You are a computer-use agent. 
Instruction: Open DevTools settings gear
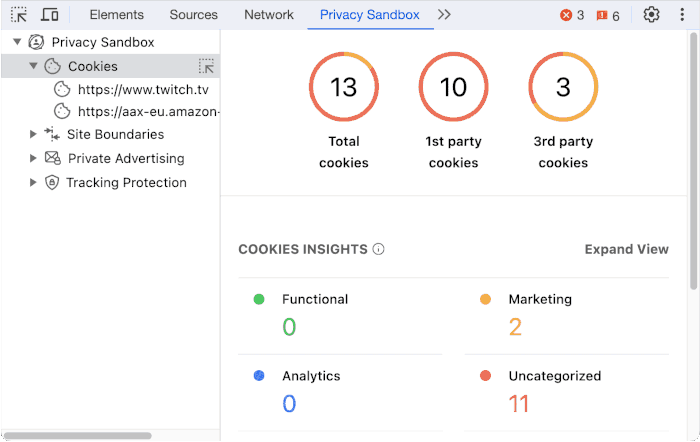[x=651, y=15]
